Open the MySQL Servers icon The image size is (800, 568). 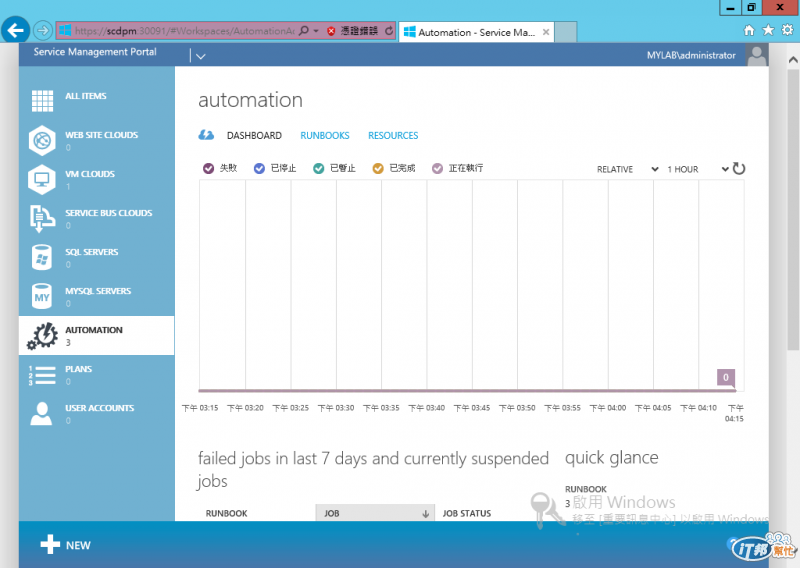pyautogui.click(x=42, y=297)
